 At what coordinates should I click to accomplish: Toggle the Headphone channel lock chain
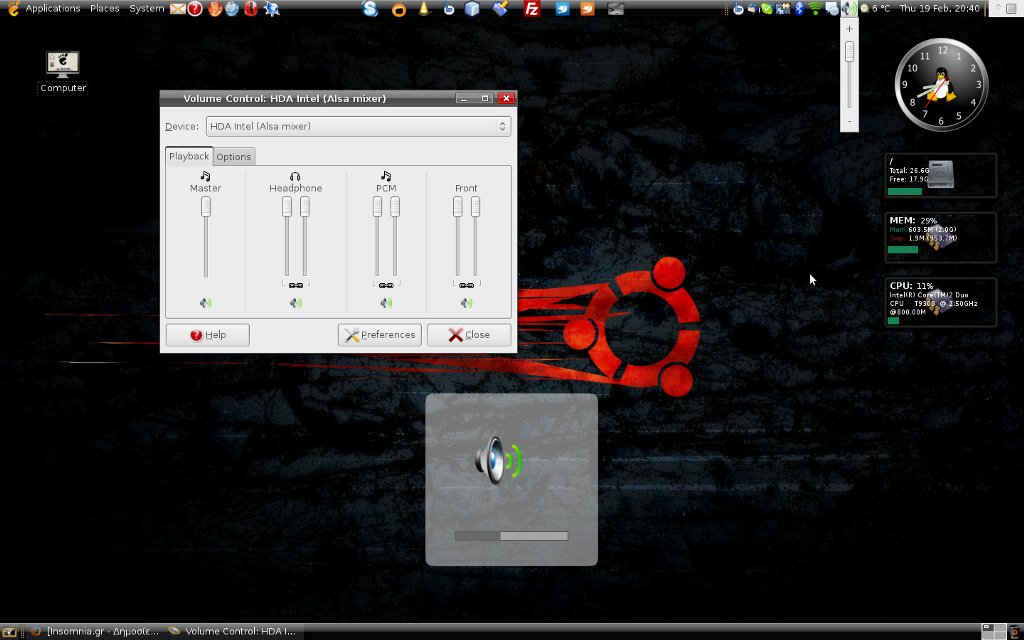[x=296, y=285]
